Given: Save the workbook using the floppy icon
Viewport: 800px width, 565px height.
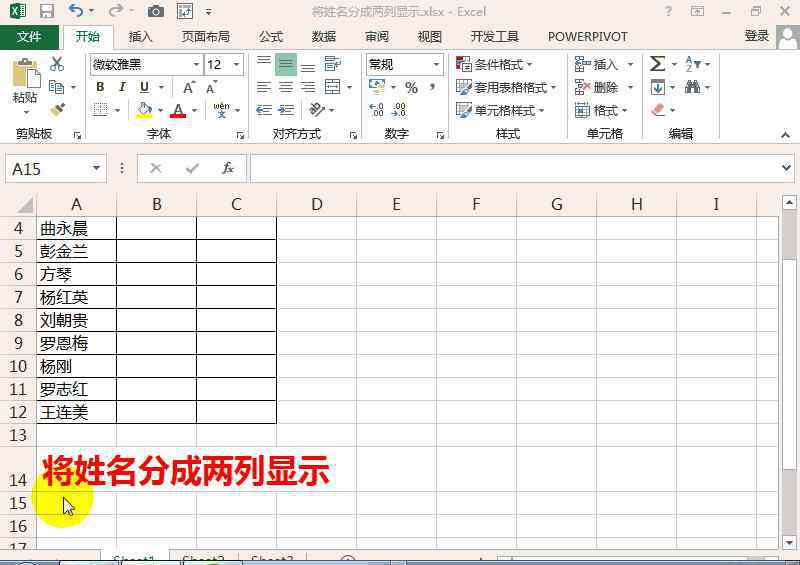Looking at the screenshot, I should [x=46, y=11].
